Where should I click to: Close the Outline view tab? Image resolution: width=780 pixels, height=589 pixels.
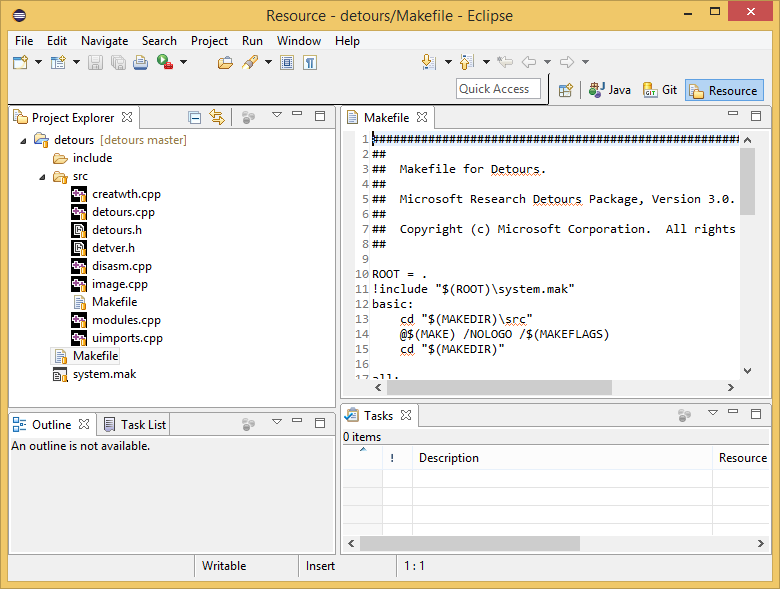click(x=84, y=424)
